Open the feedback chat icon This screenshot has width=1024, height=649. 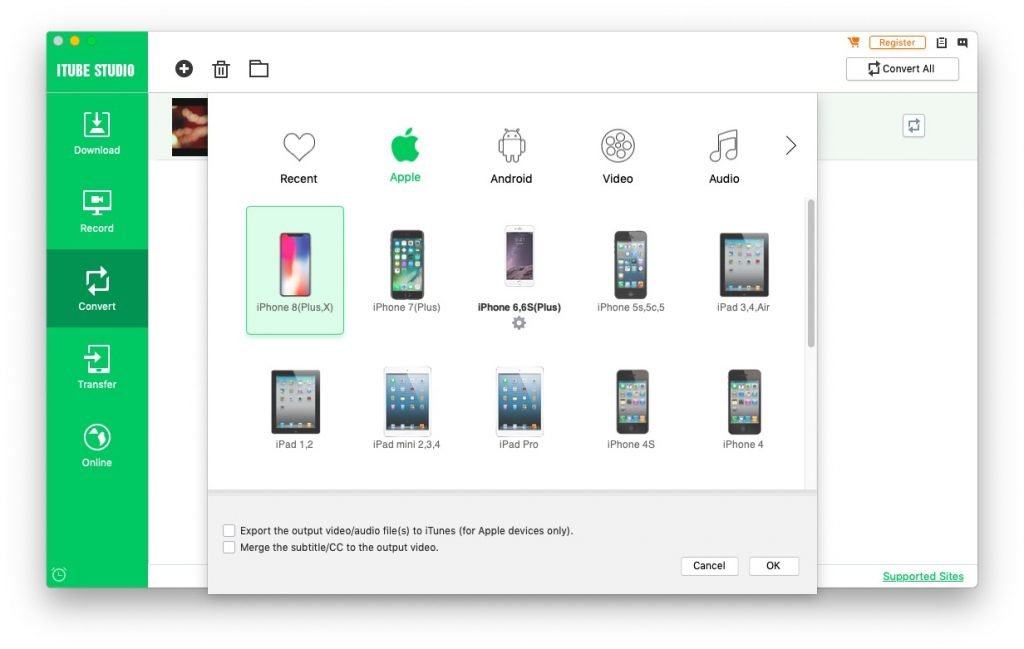(x=962, y=42)
